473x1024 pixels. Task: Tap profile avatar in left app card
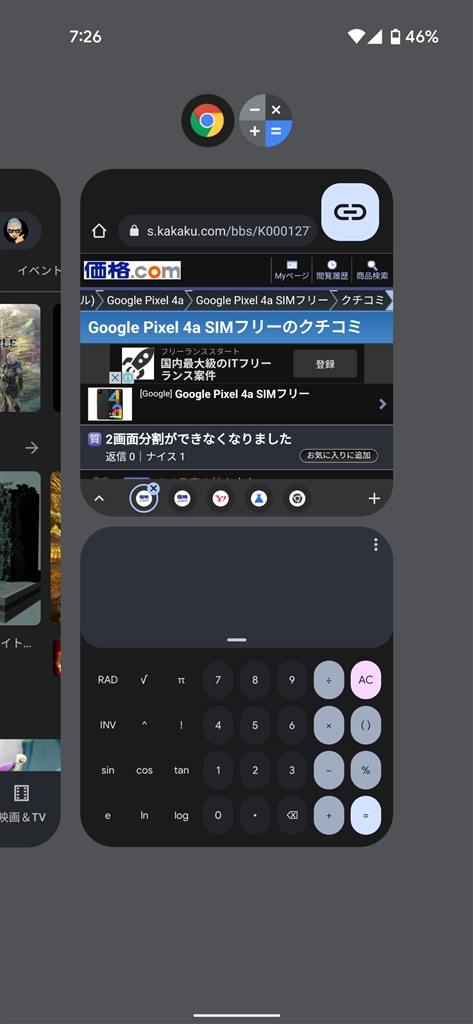coord(14,231)
